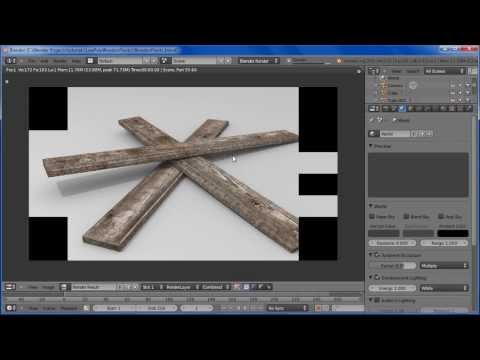The height and width of the screenshot is (360, 480).
Task: Open the All Scenes outliner dropdown
Action: point(444,71)
